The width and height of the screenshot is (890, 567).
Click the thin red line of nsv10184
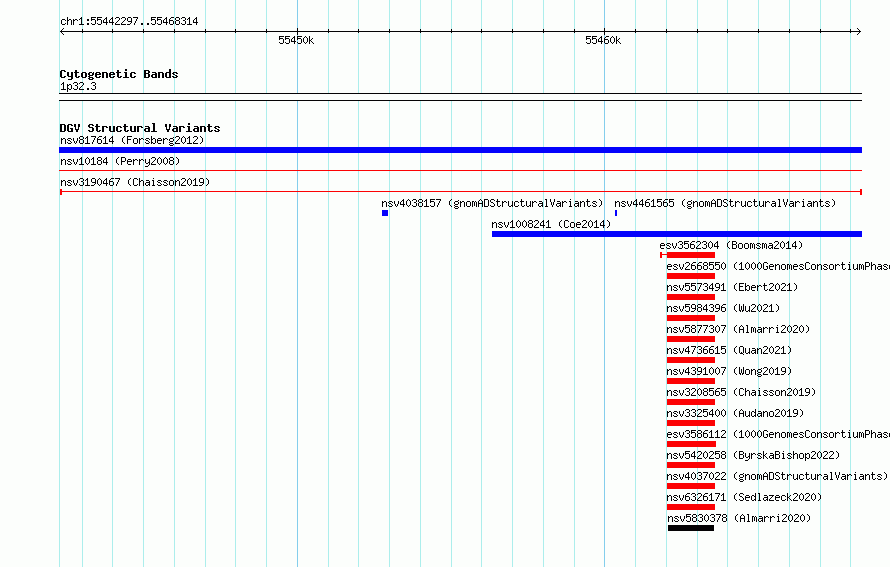point(460,170)
